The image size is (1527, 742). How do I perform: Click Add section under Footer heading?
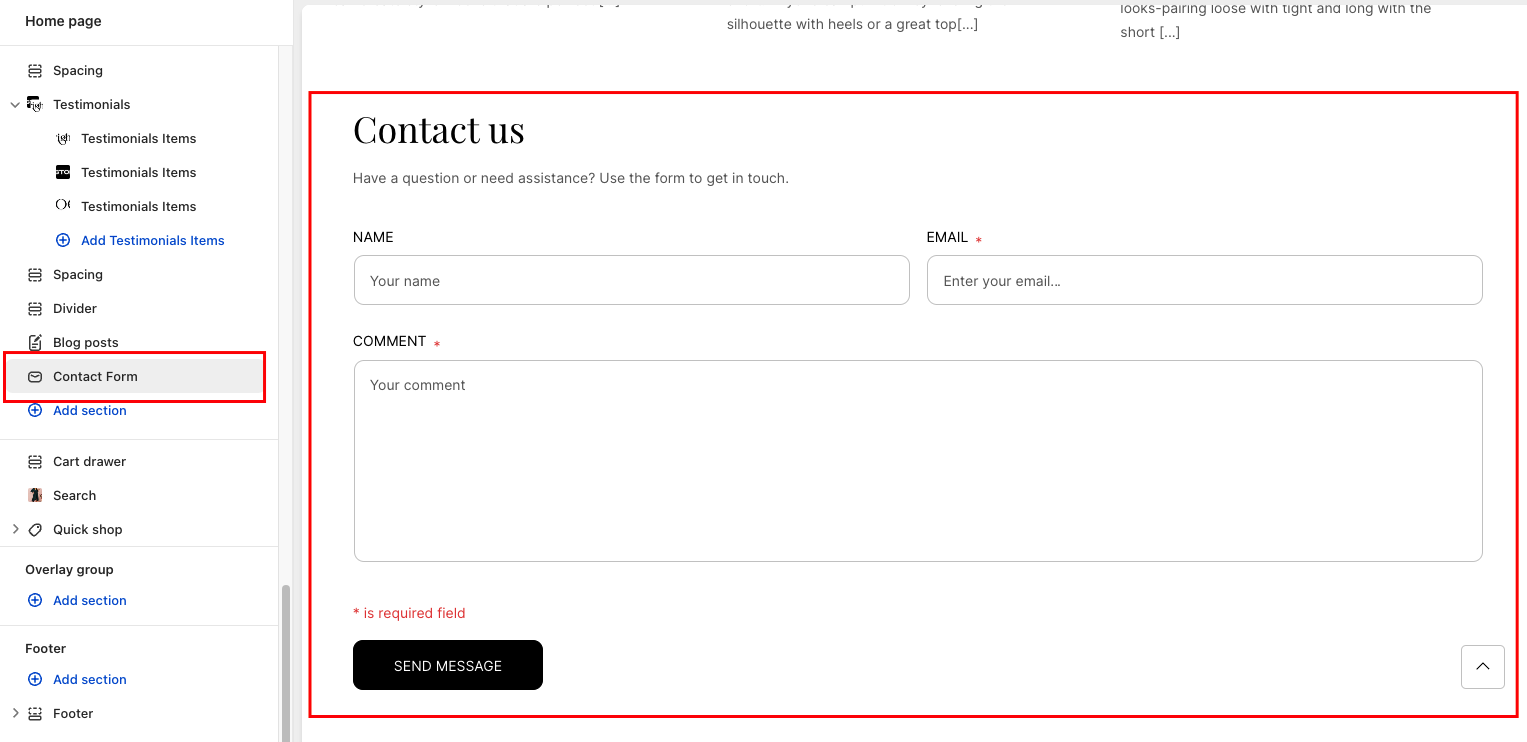coord(89,680)
